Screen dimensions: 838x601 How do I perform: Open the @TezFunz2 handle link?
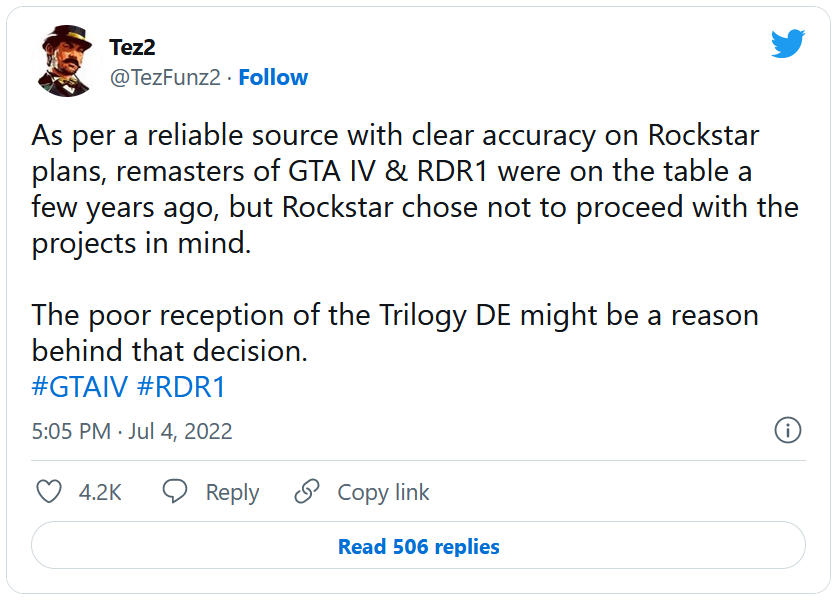coord(164,77)
